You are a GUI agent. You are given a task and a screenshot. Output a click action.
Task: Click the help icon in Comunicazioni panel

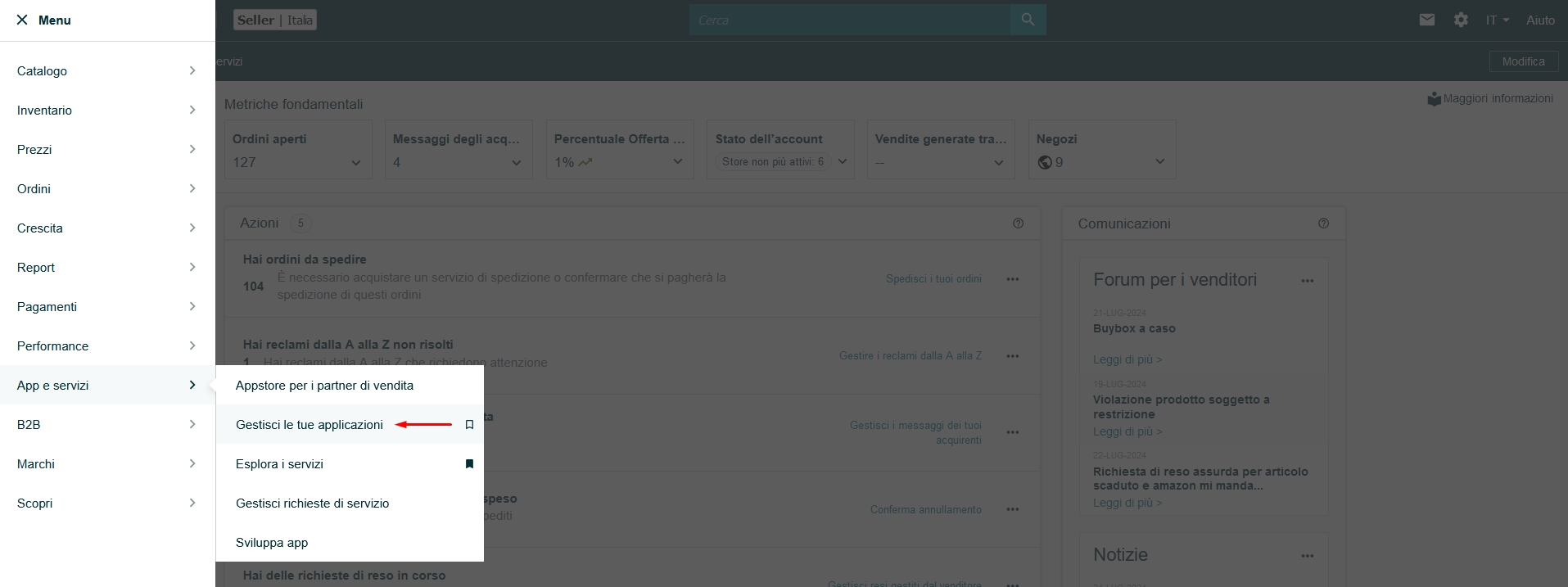pos(1323,224)
